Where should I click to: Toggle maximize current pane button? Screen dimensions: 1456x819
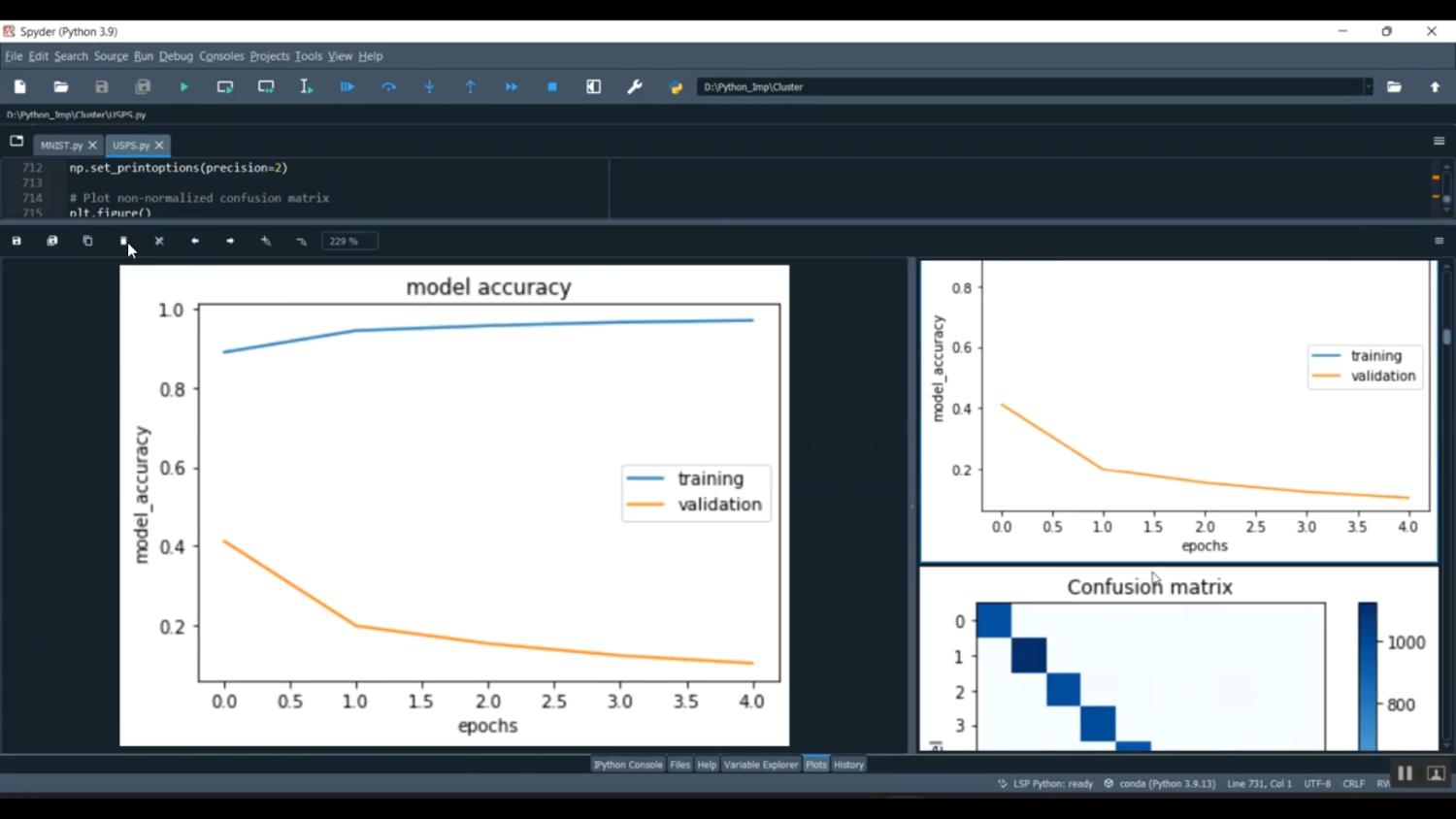click(x=593, y=87)
